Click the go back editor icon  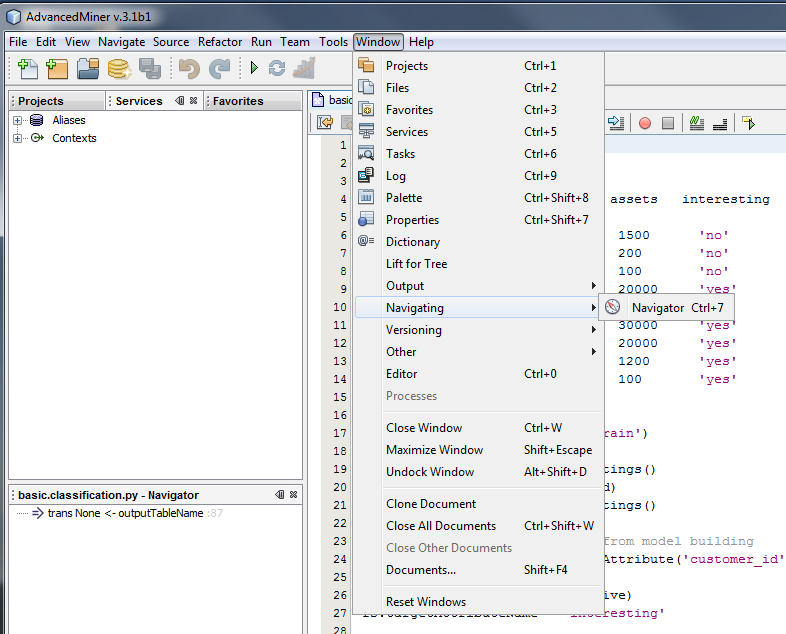click(325, 122)
